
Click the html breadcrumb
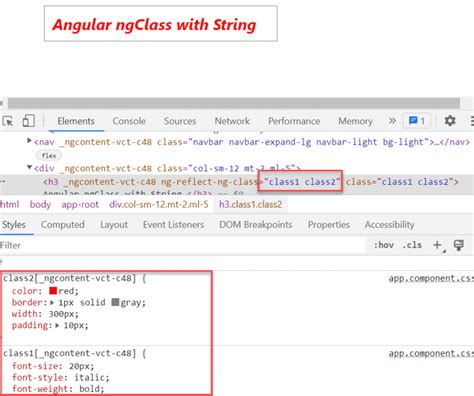coord(9,204)
